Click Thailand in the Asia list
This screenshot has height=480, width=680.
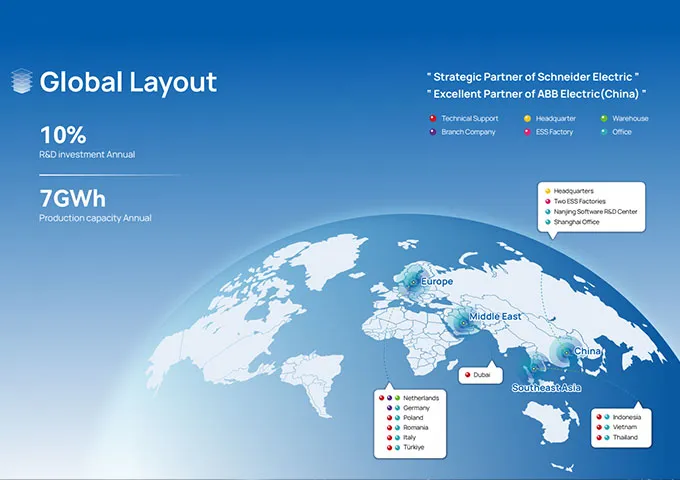(625, 438)
